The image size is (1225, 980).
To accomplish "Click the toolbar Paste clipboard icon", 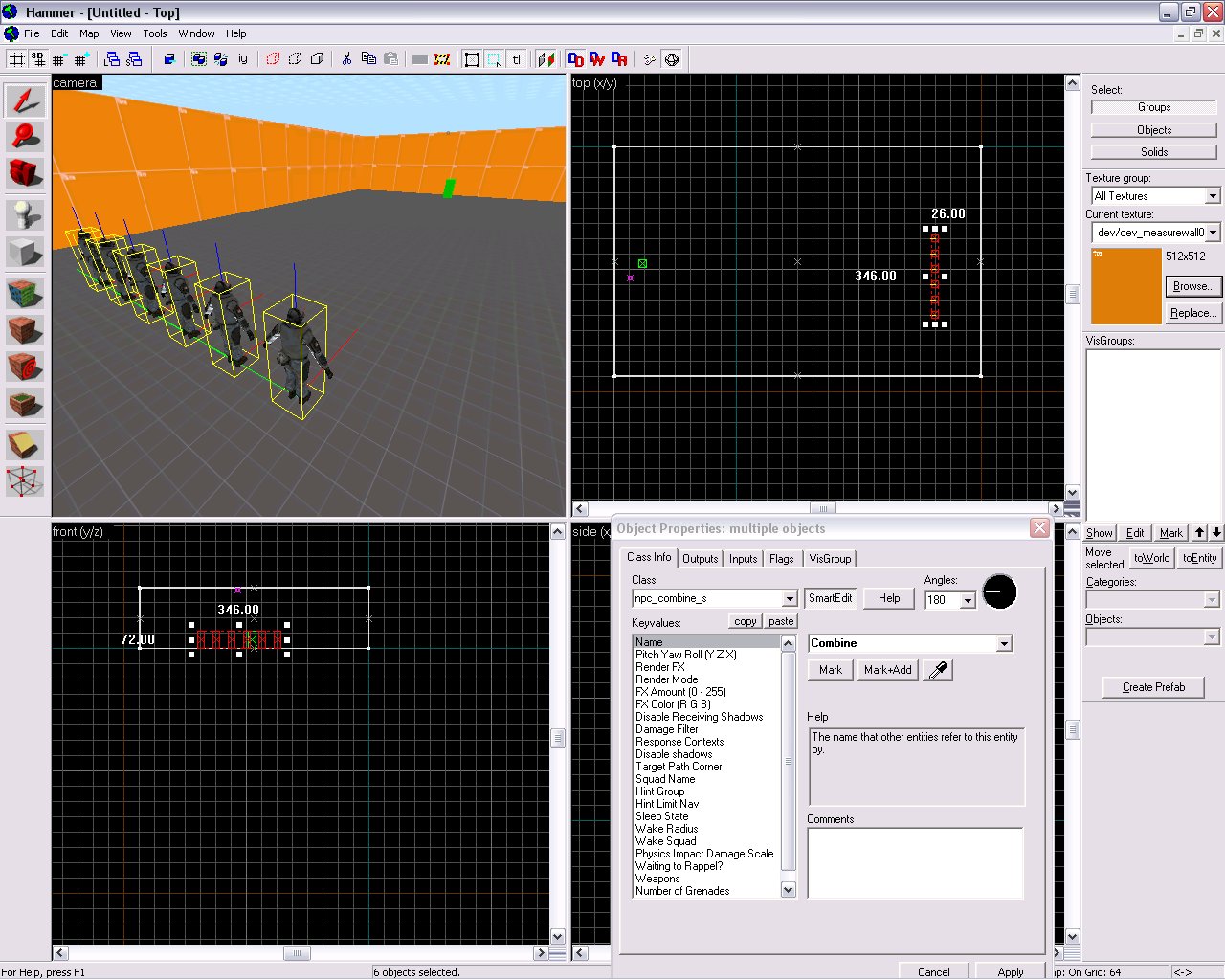I will tap(390, 59).
